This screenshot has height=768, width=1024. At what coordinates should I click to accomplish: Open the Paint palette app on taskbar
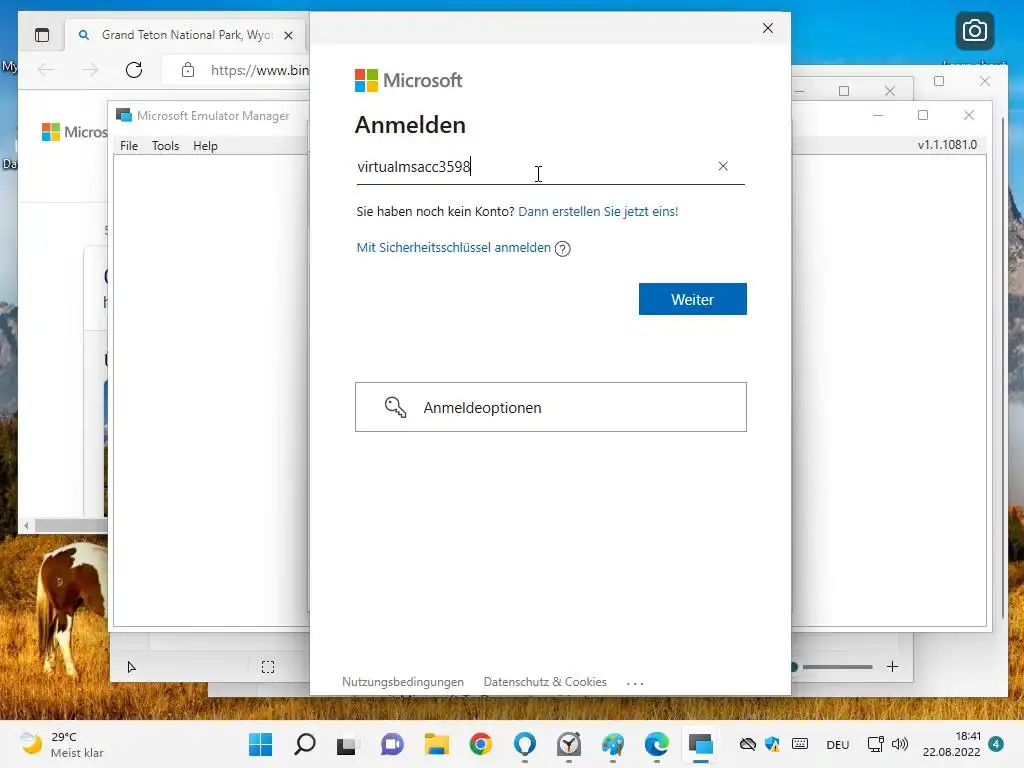click(613, 744)
